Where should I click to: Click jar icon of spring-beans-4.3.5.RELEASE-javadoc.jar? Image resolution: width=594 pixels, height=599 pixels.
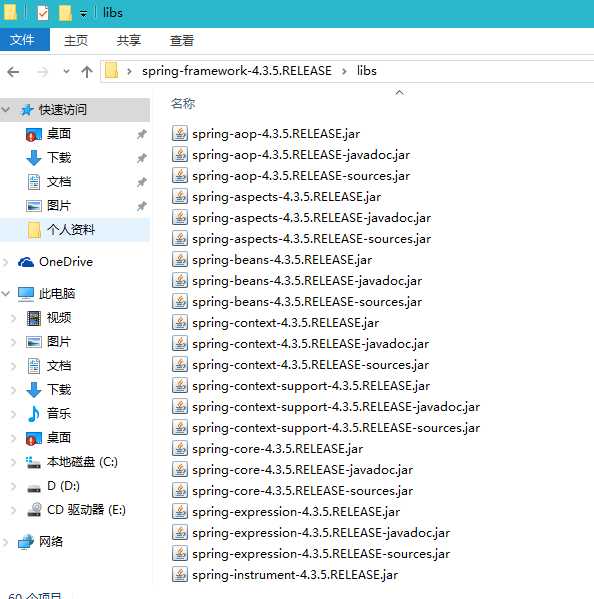point(180,280)
